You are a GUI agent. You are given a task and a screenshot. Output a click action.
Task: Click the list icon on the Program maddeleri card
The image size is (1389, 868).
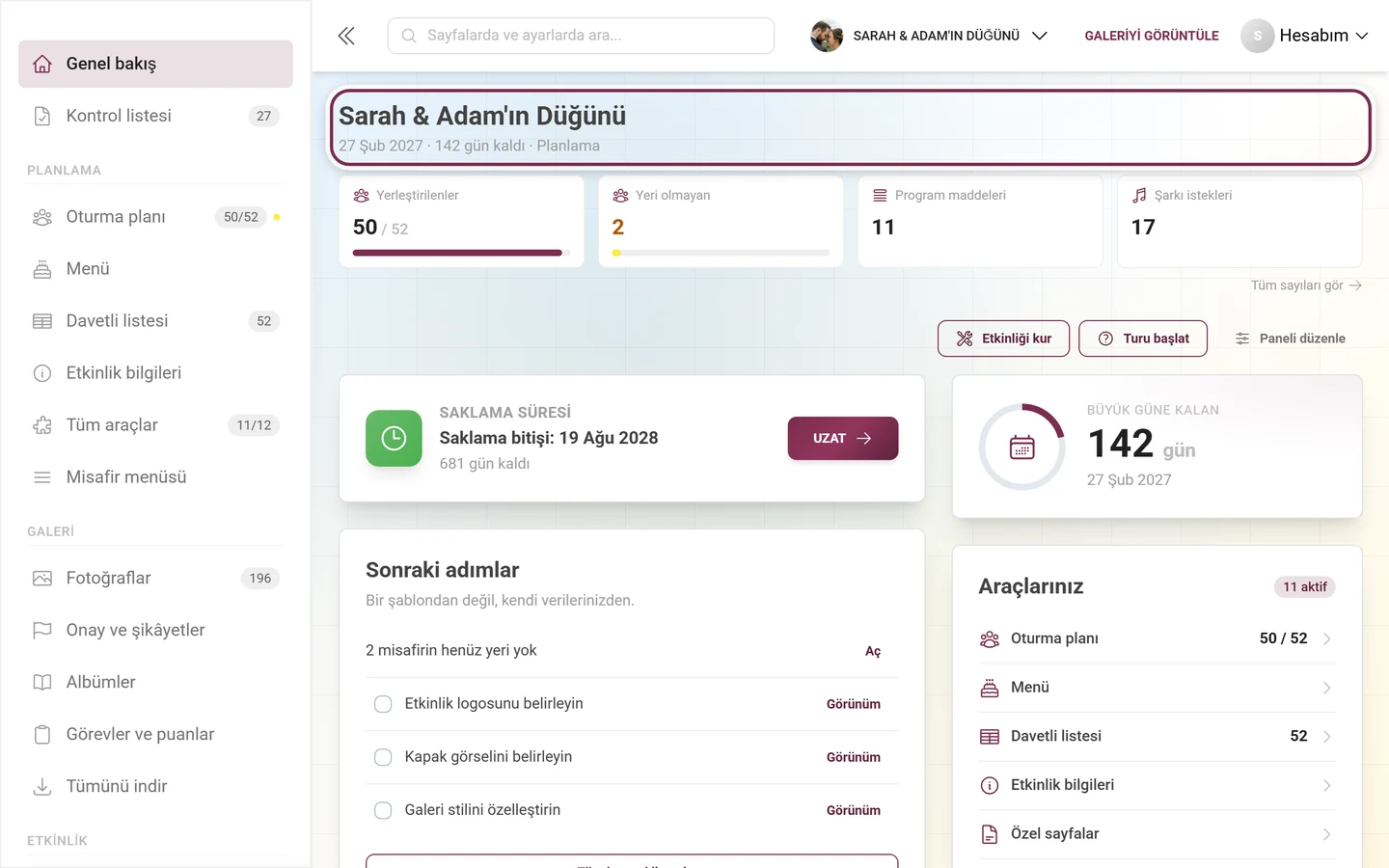880,195
